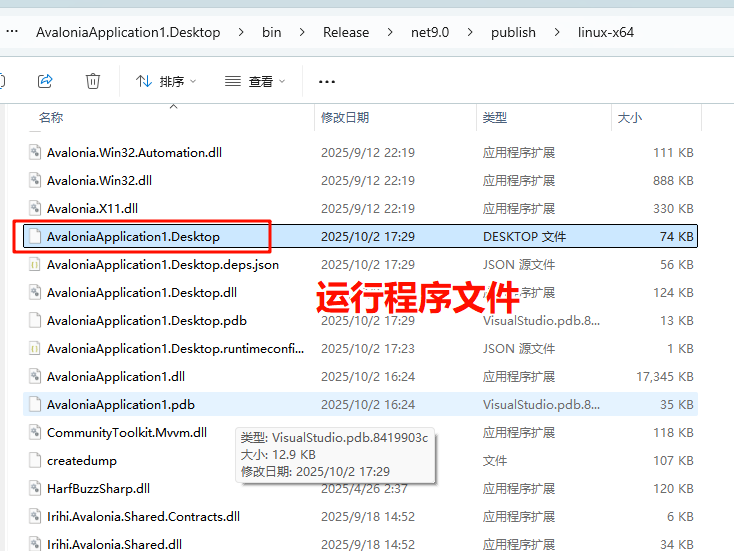Viewport: 734px width, 551px height.
Task: Click the linux-x64 breadcrumb
Action: (606, 32)
